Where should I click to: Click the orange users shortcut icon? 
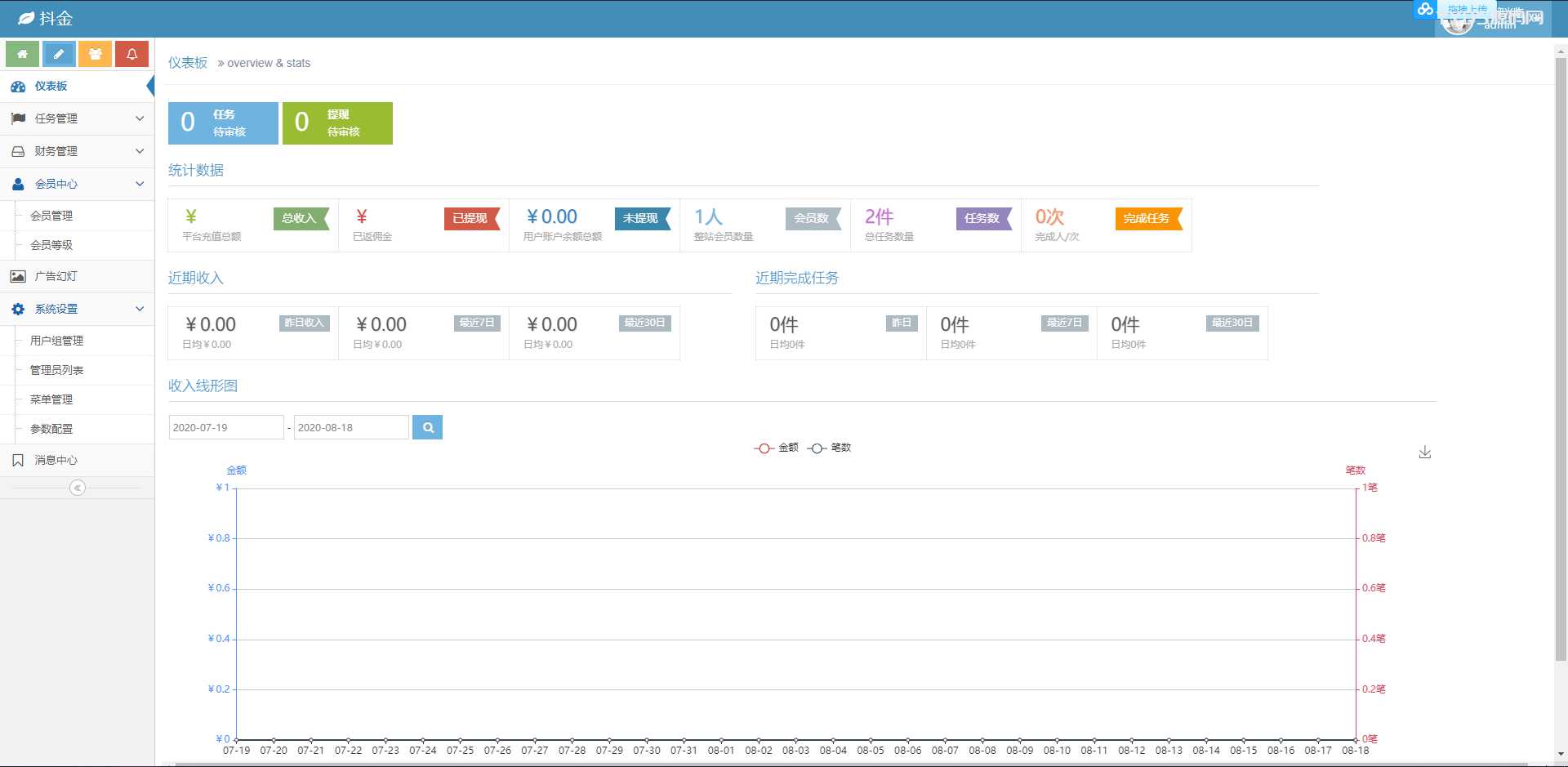pyautogui.click(x=96, y=54)
